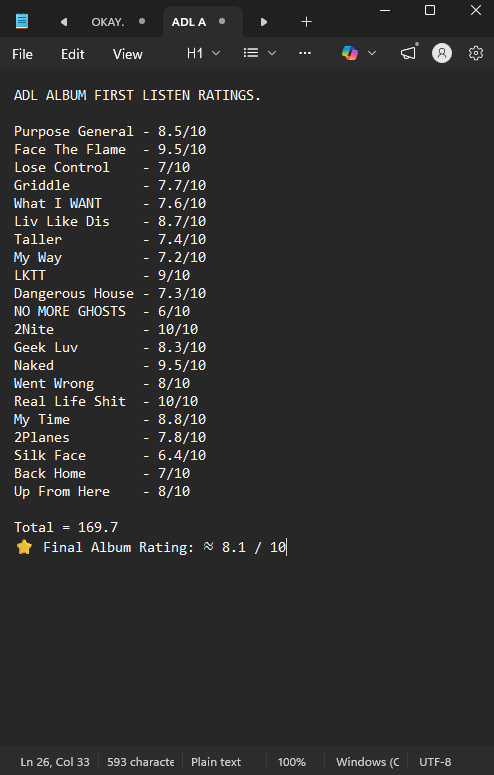Viewport: 494px width, 775px height.
Task: Select the ADL A tab
Action: [x=189, y=22]
